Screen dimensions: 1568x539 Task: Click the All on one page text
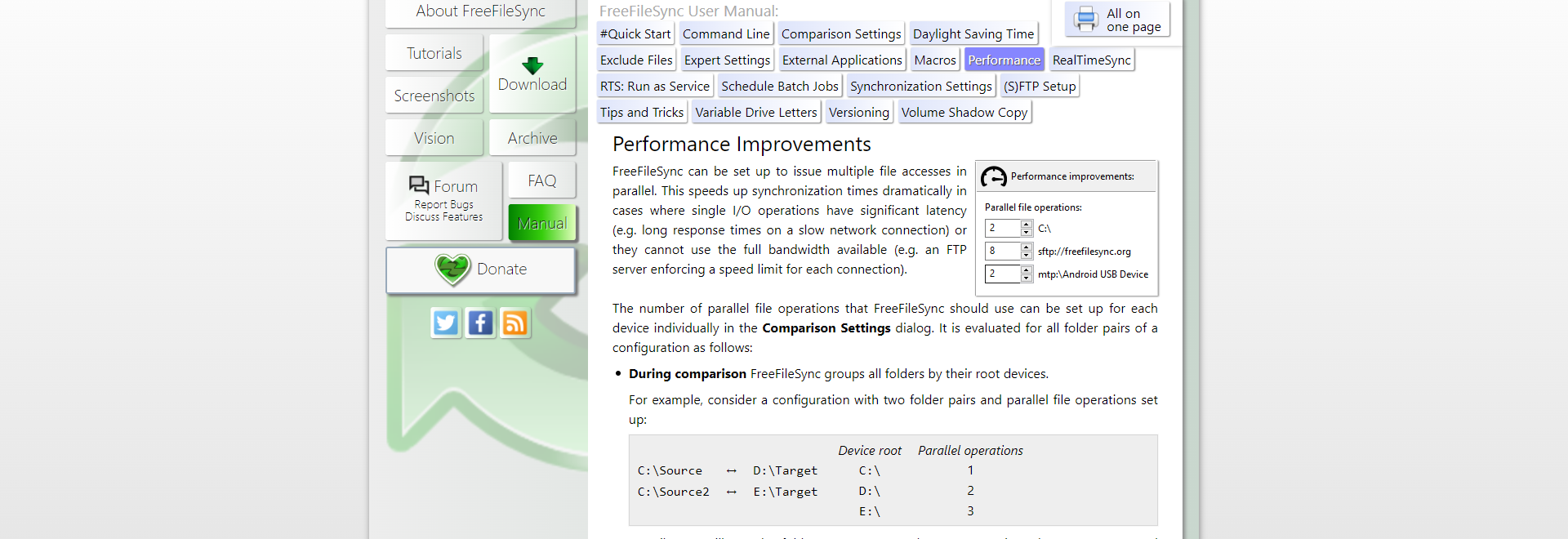pos(1134,20)
